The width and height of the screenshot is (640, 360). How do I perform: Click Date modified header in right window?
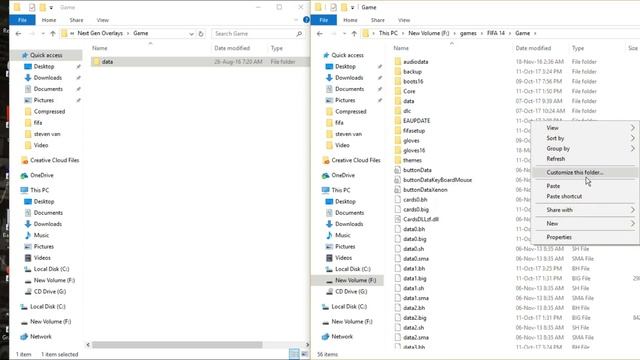point(533,48)
